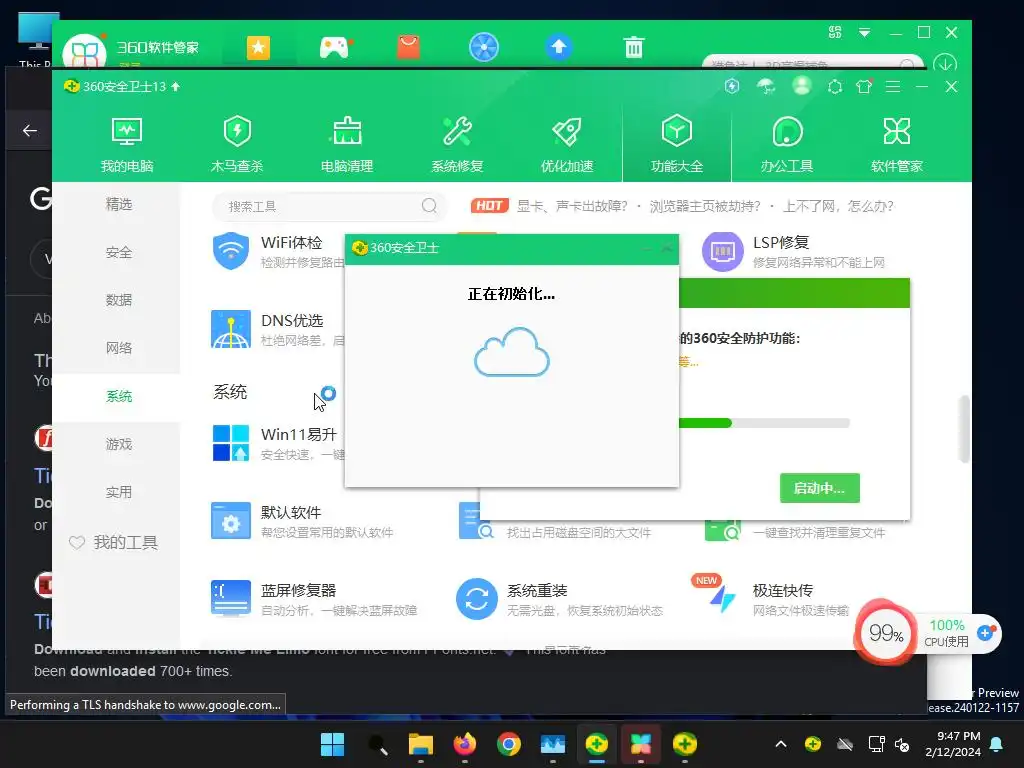Open download circle icon in 360软件管家
This screenshot has height=768, width=1024.
[944, 63]
